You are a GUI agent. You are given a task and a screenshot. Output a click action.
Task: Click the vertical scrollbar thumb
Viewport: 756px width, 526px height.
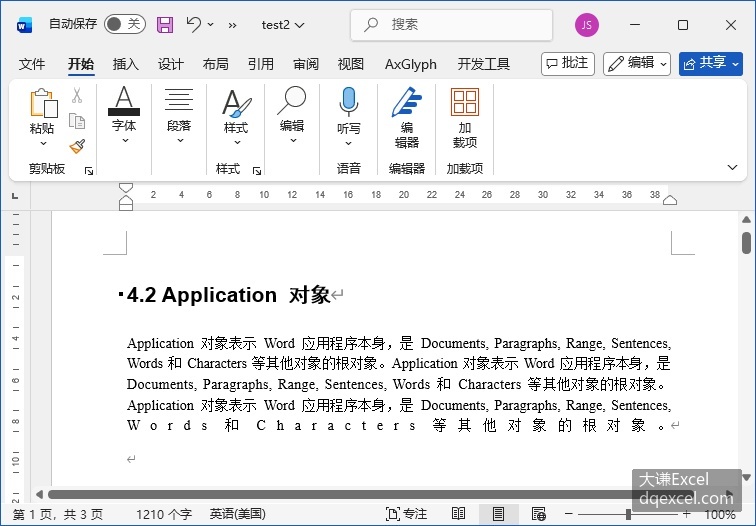pos(746,243)
